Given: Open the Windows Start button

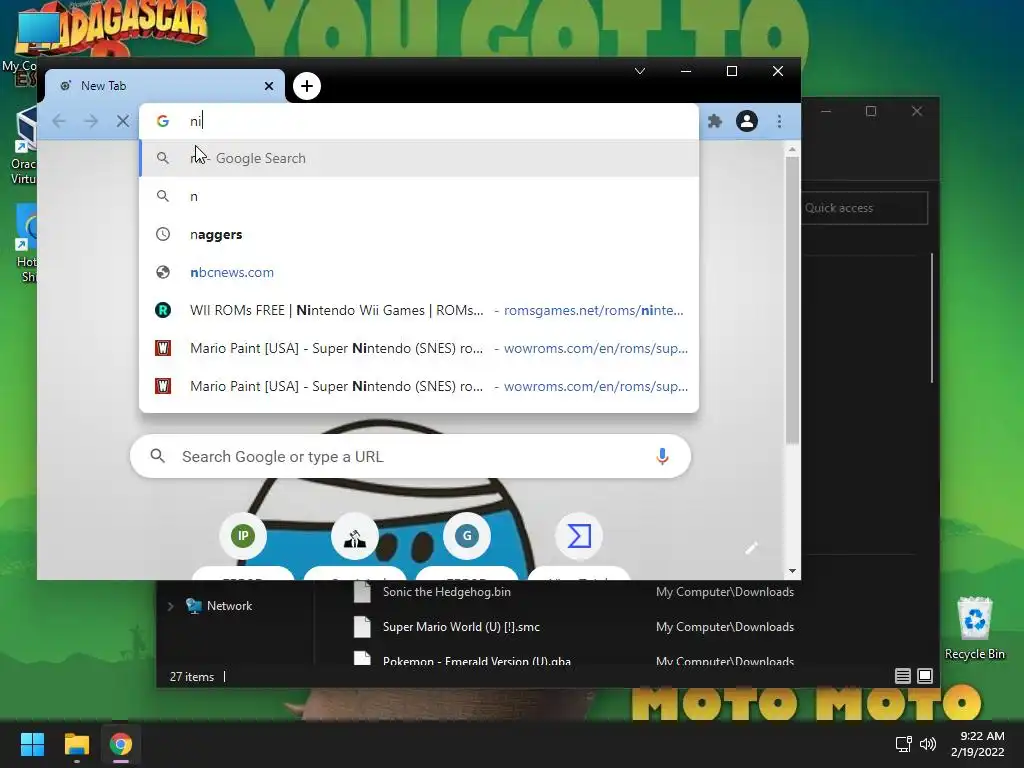Looking at the screenshot, I should point(32,744).
